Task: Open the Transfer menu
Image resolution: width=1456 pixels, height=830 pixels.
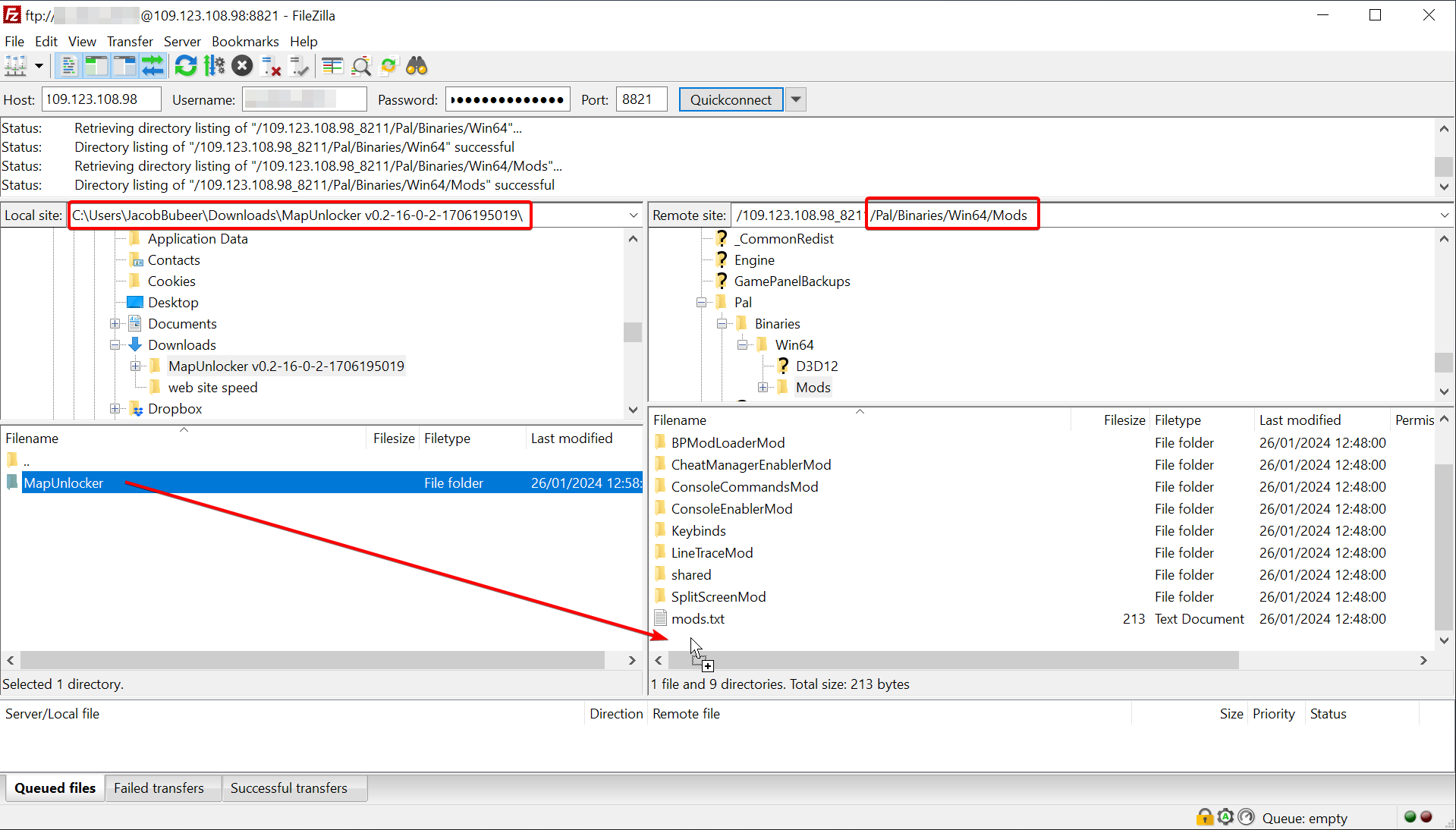Action: [x=130, y=42]
